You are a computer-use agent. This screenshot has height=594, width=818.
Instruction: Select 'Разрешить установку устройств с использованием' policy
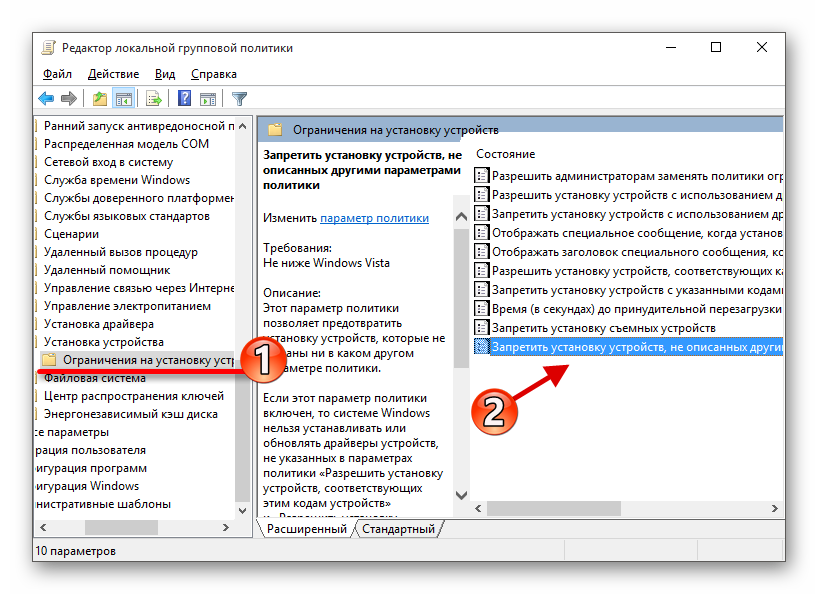tap(628, 195)
